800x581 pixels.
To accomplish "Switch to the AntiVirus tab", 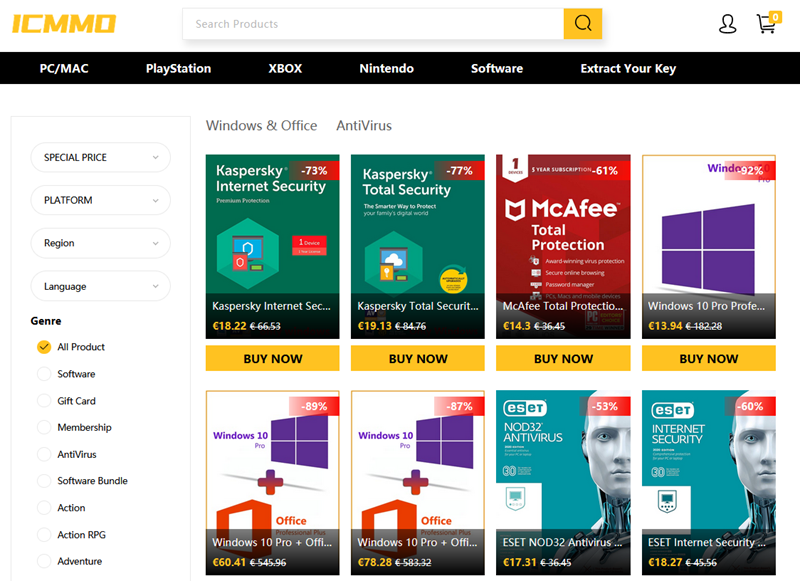I will click(x=364, y=126).
